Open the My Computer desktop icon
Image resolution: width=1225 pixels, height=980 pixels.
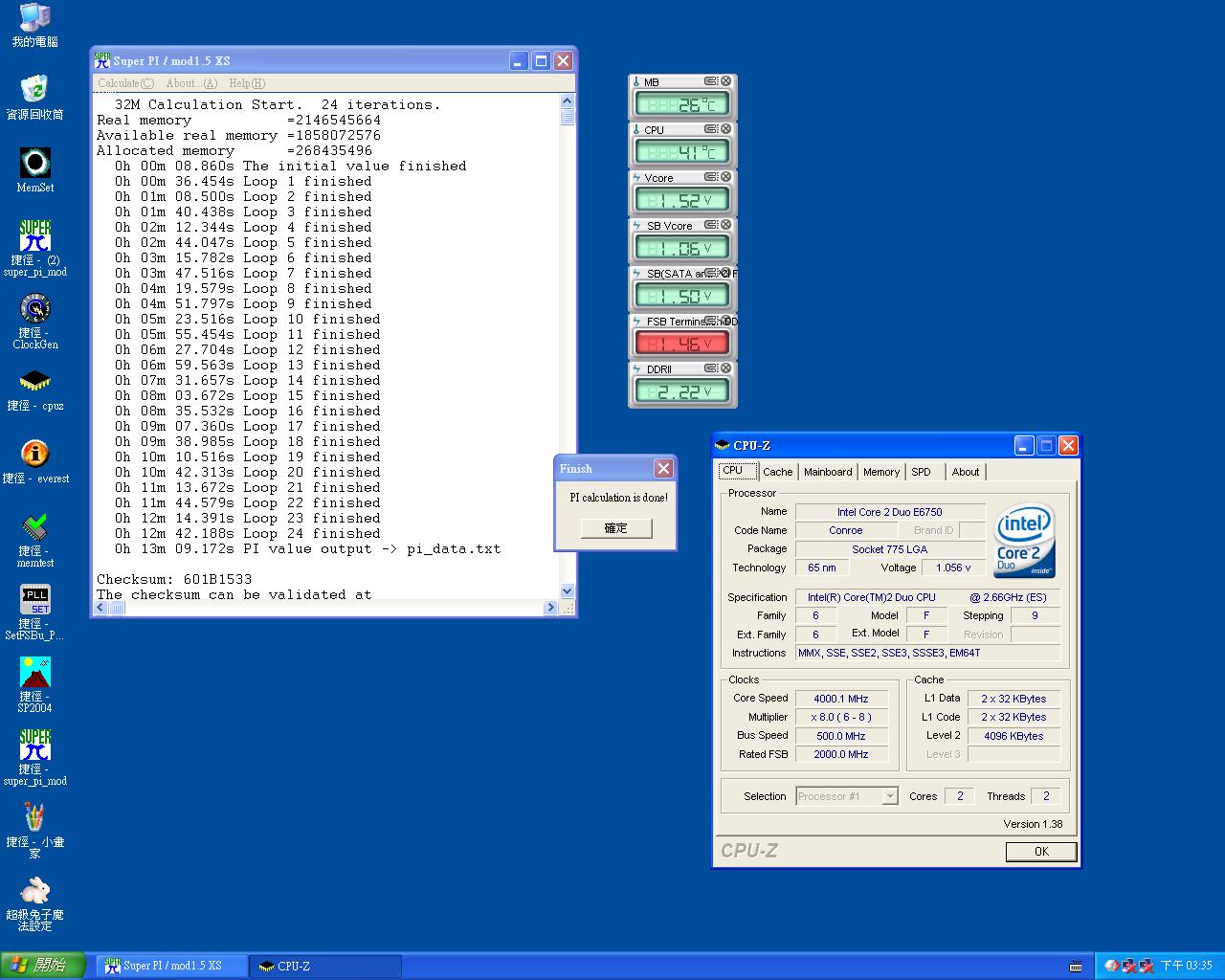[34, 25]
